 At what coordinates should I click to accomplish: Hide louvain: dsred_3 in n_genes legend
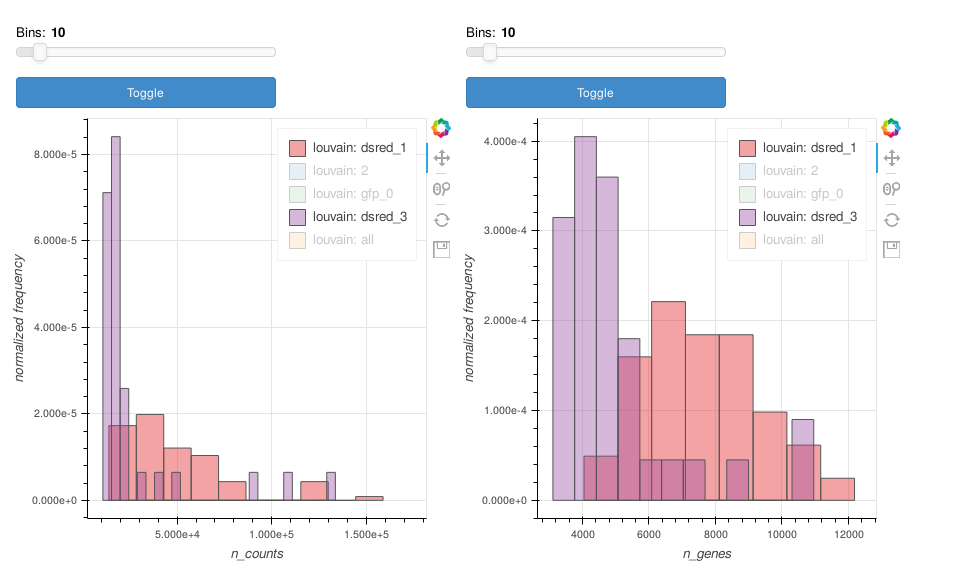coord(796,217)
